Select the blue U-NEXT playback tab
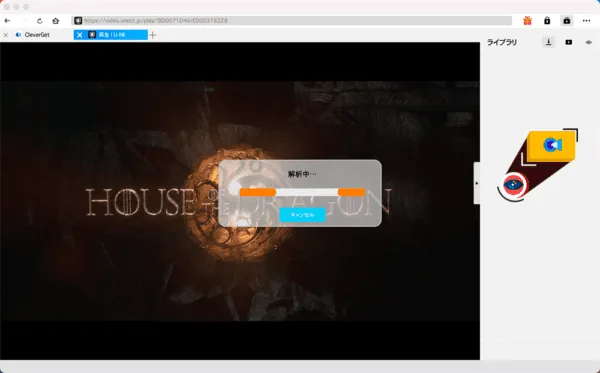The height and width of the screenshot is (373, 600). pyautogui.click(x=112, y=35)
